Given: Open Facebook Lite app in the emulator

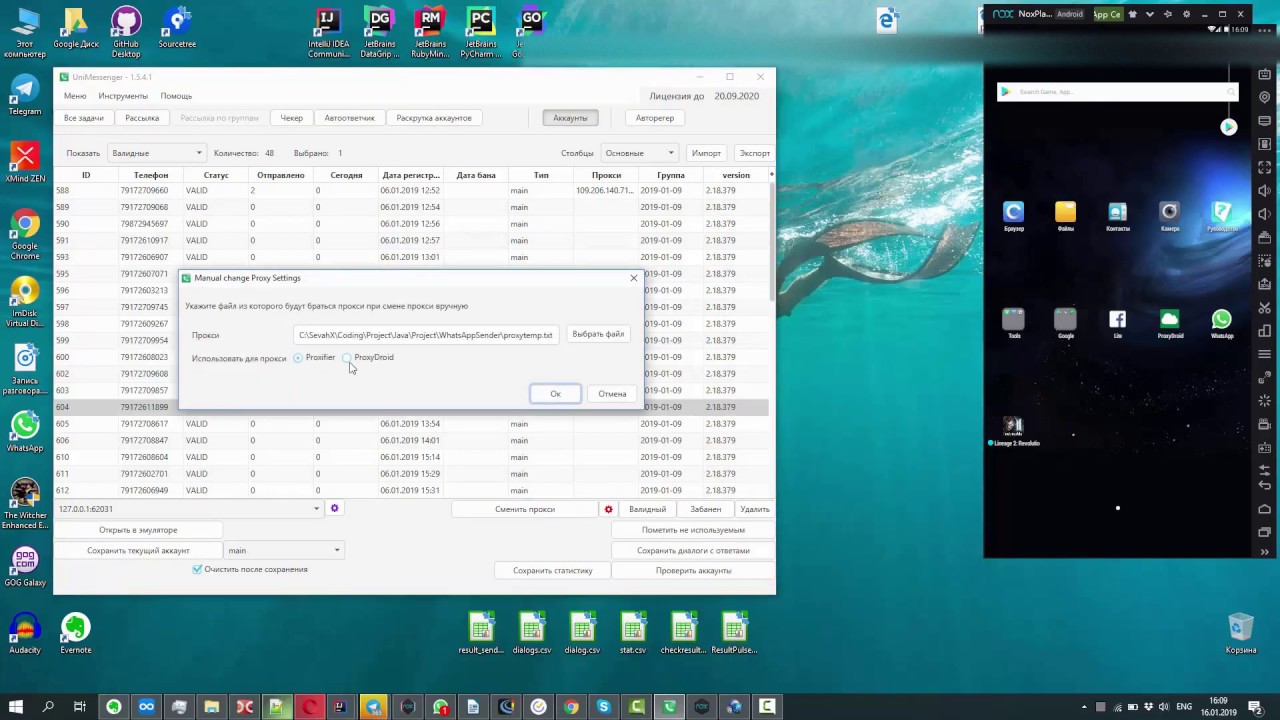Looking at the screenshot, I should pos(1117,321).
